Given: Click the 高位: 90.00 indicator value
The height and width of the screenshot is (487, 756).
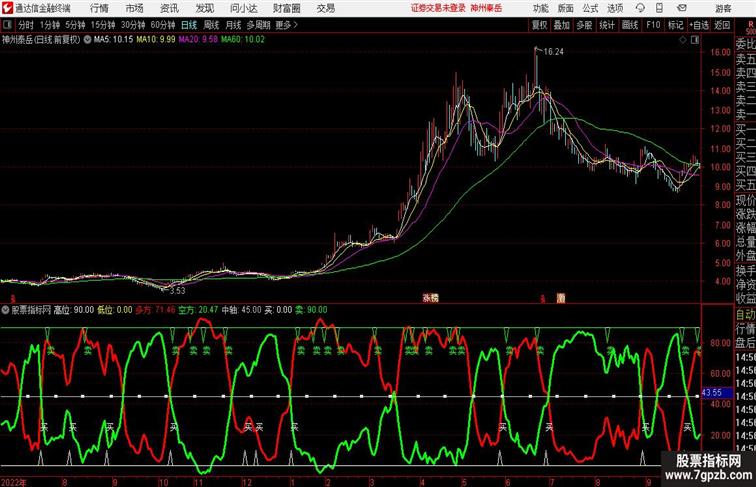Looking at the screenshot, I should 74,310.
